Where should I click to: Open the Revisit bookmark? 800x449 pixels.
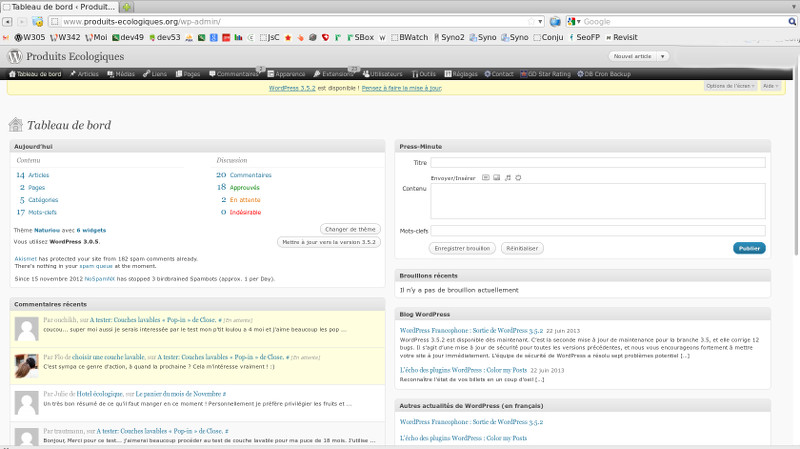coord(621,37)
